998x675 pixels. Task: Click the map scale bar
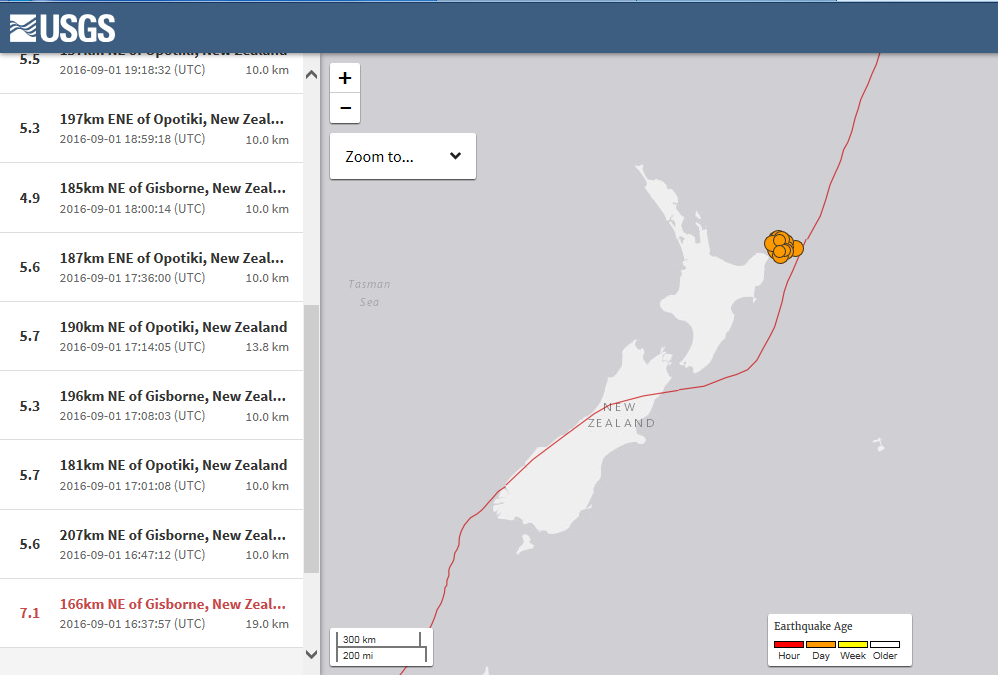(x=378, y=646)
